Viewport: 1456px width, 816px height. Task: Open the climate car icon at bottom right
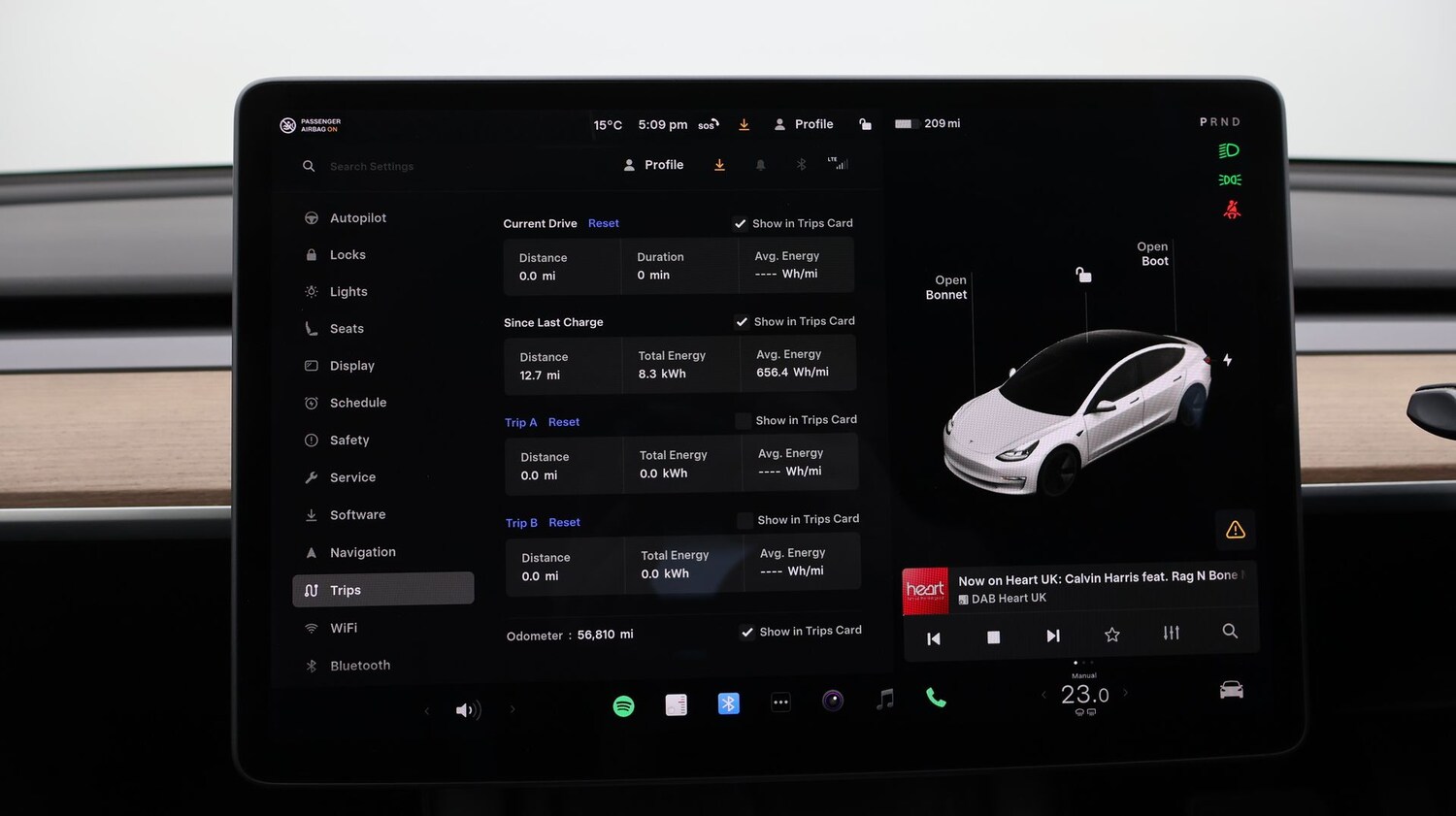point(1231,690)
